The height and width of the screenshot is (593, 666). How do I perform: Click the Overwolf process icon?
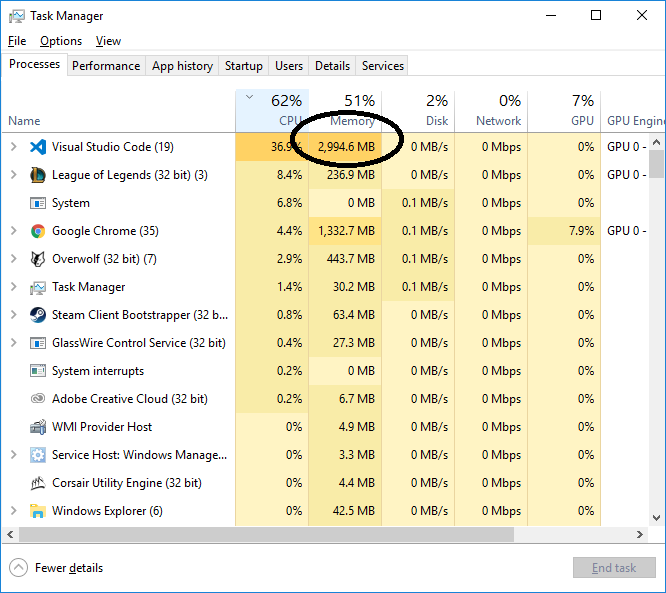pos(38,259)
